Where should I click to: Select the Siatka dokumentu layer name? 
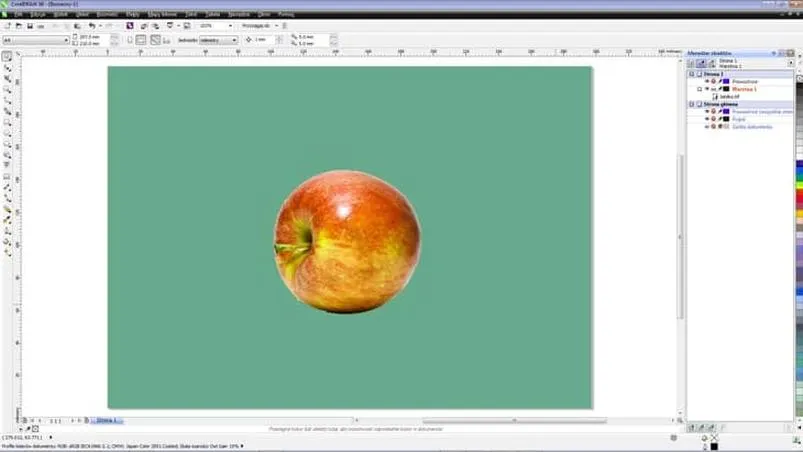752,126
